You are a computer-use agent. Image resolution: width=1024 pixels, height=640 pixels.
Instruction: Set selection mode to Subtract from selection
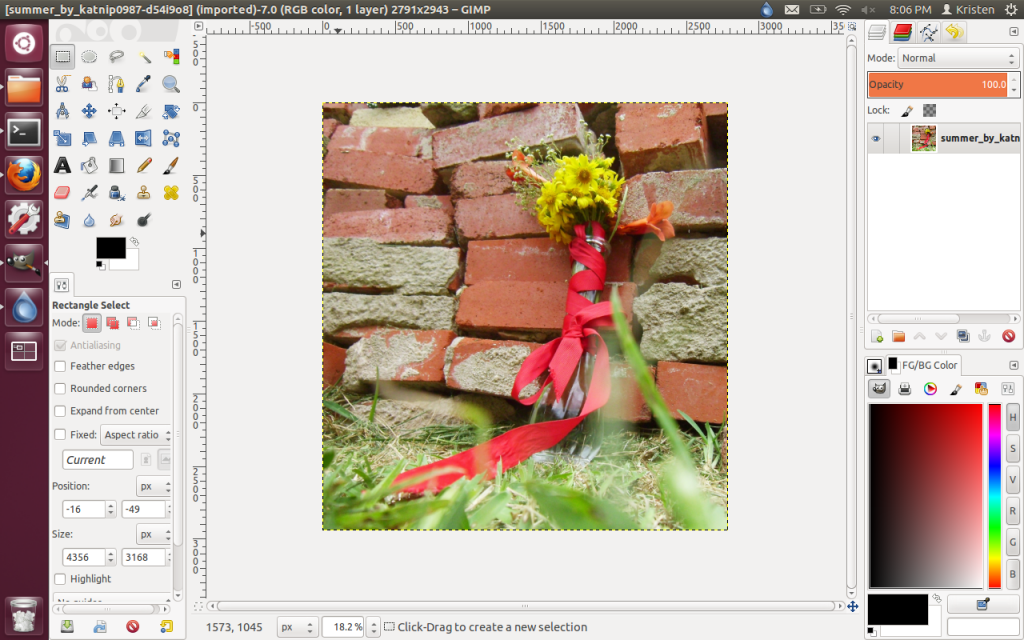[x=133, y=323]
